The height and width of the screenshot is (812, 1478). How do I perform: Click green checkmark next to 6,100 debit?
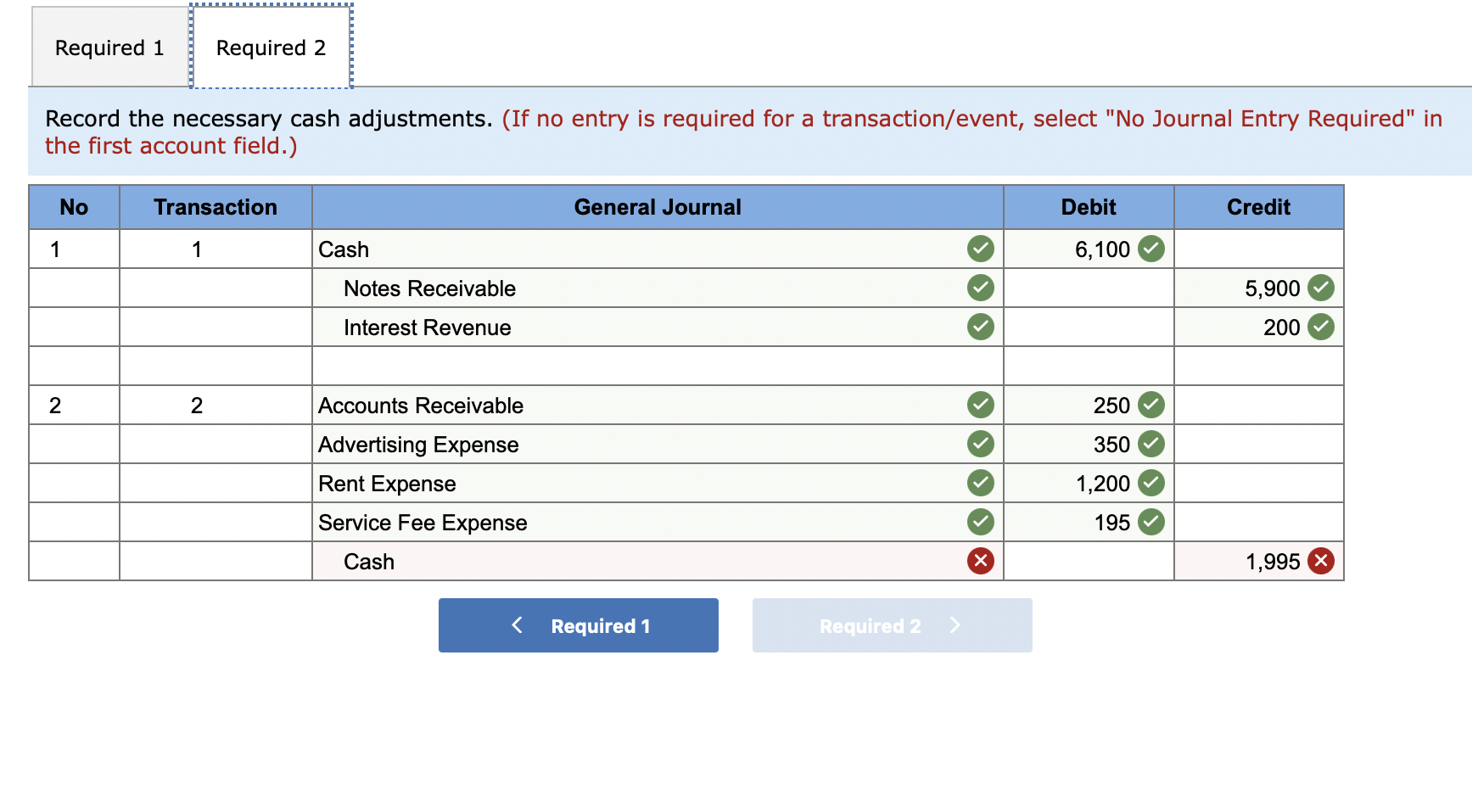click(x=1150, y=249)
